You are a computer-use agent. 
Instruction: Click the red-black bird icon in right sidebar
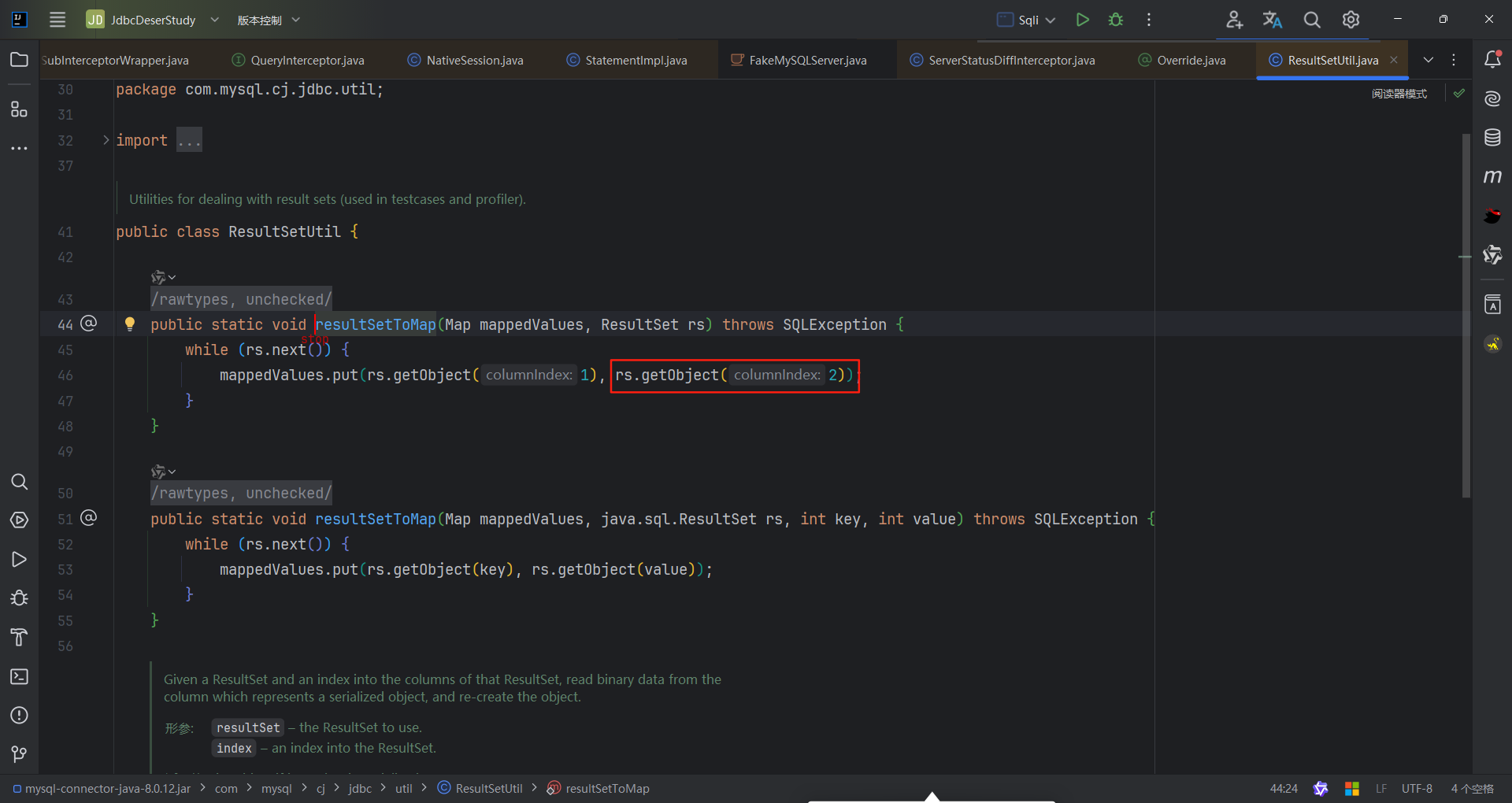click(1492, 216)
